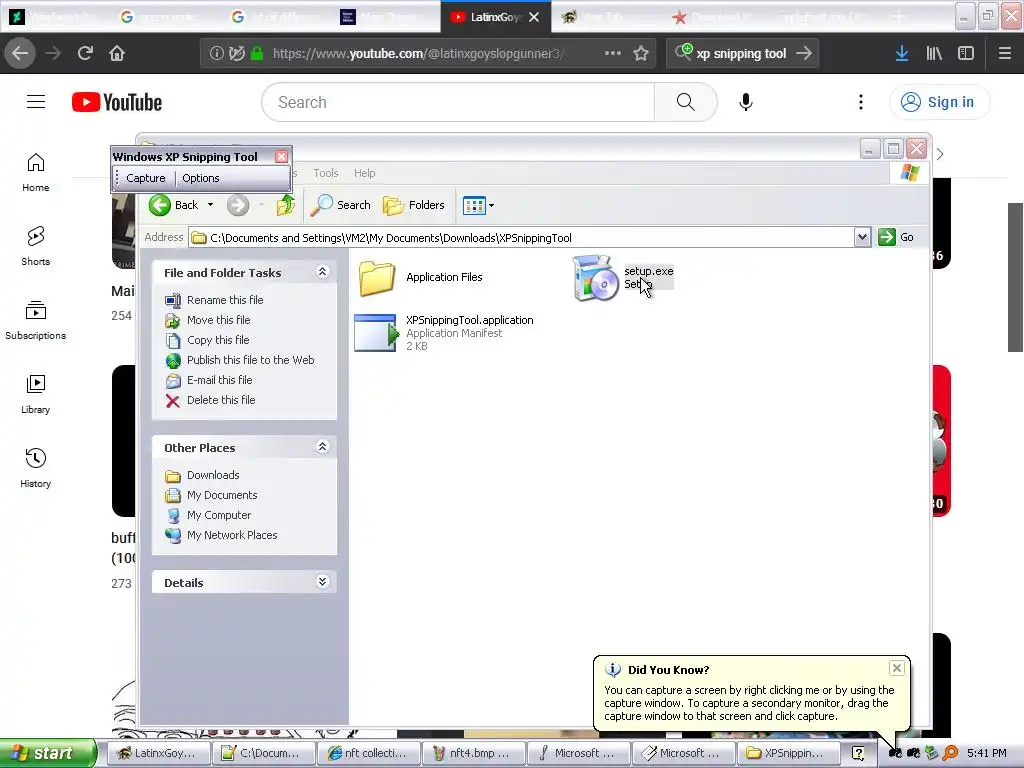Screen dimensions: 1024x768
Task: Open History in the YouTube sidebar
Action: pyautogui.click(x=35, y=468)
